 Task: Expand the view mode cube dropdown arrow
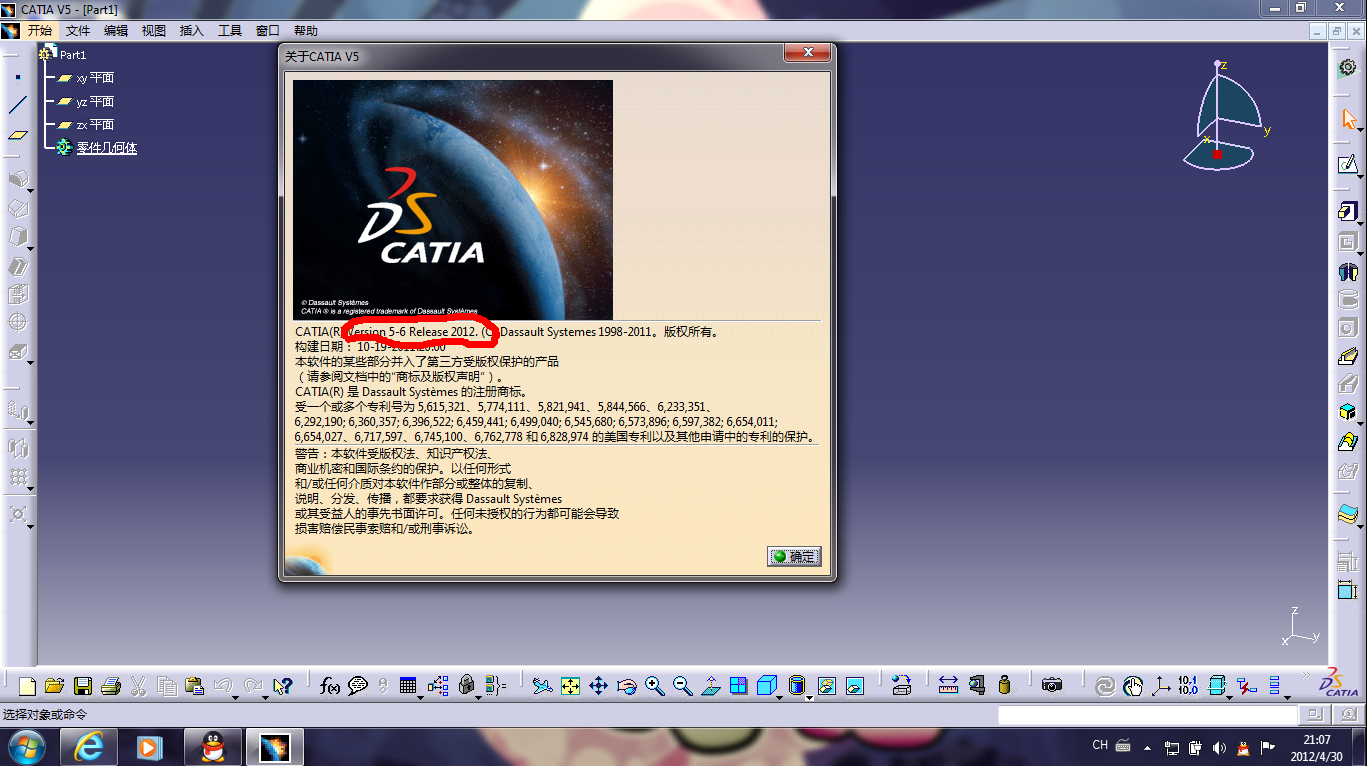(x=781, y=696)
